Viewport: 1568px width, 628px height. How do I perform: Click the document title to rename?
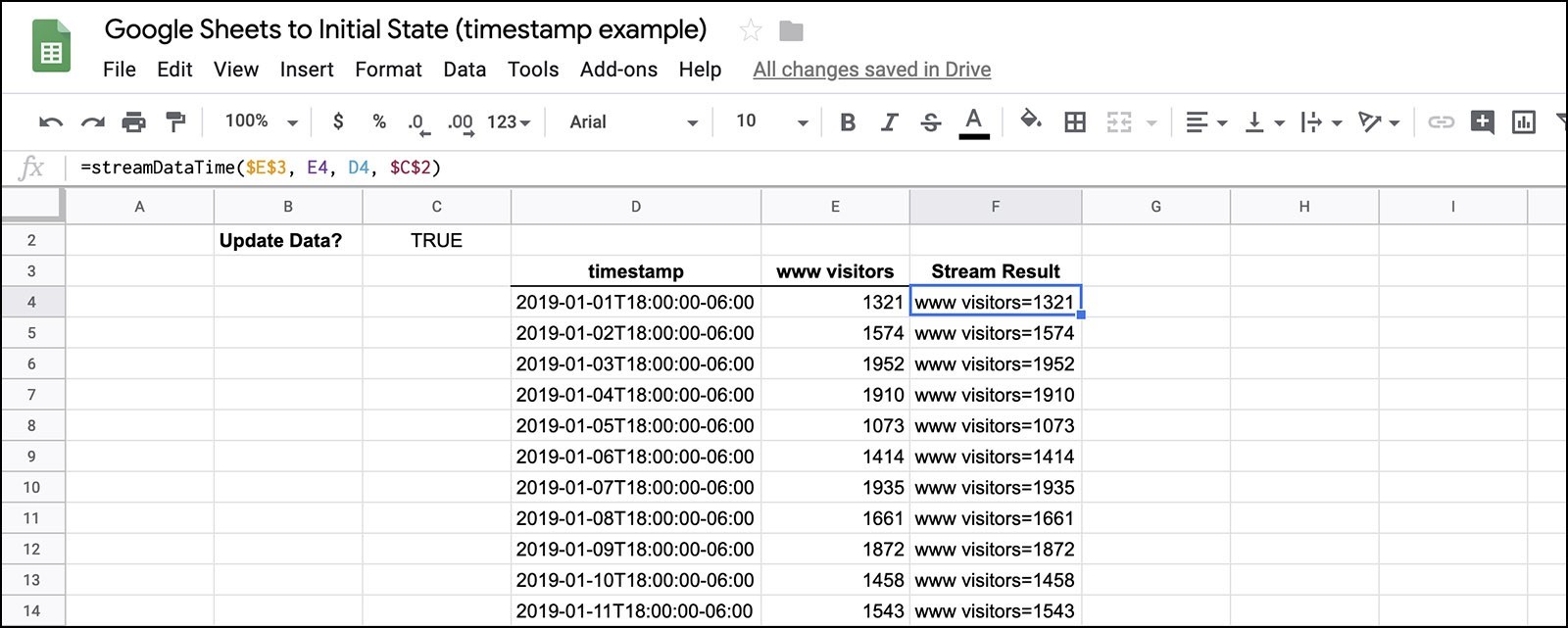point(406,29)
